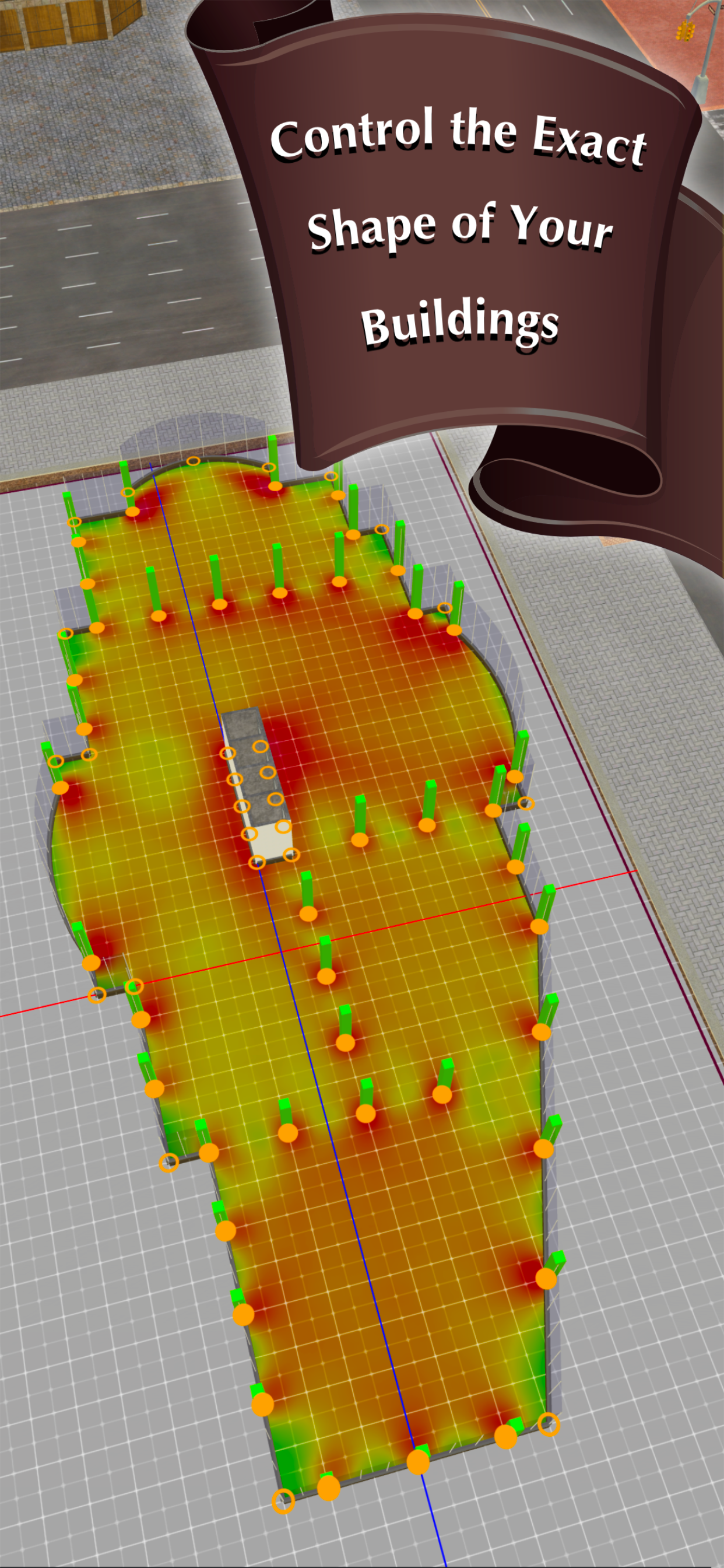Select the gray concrete core block inside the floor
Viewport: 724px width, 1568px height.
256,785
